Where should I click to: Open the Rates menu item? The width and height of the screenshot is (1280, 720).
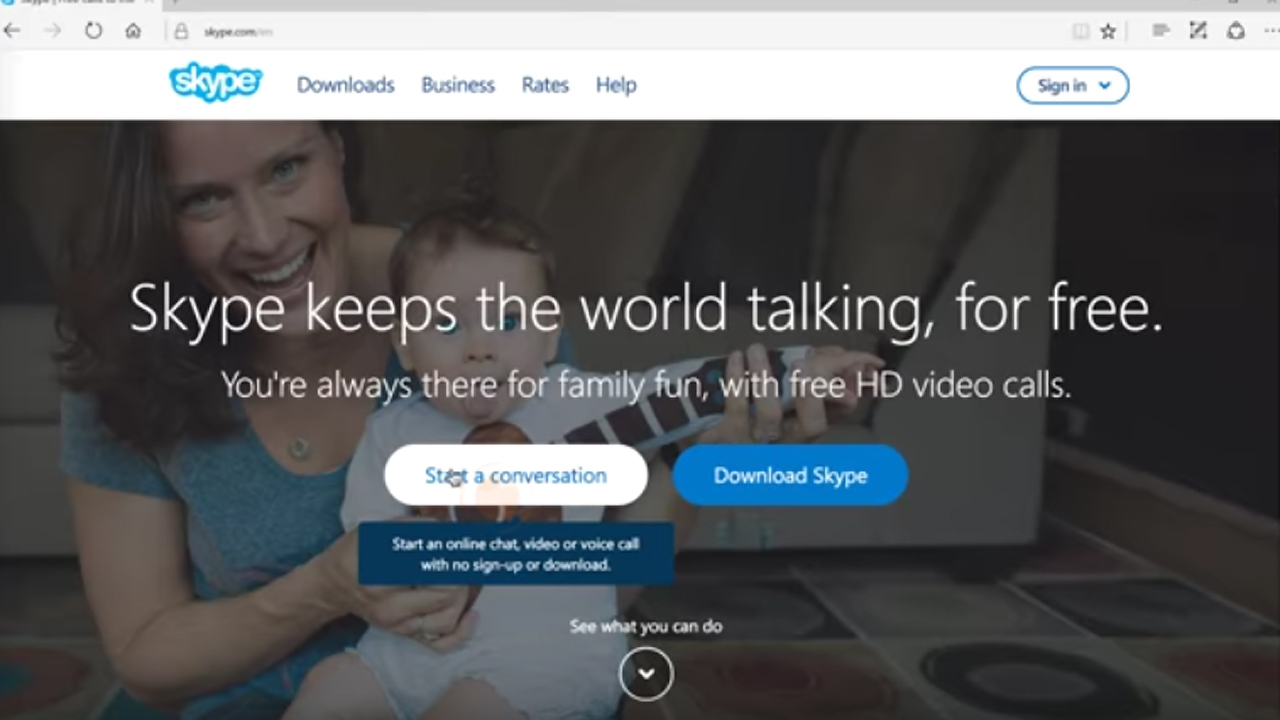545,85
